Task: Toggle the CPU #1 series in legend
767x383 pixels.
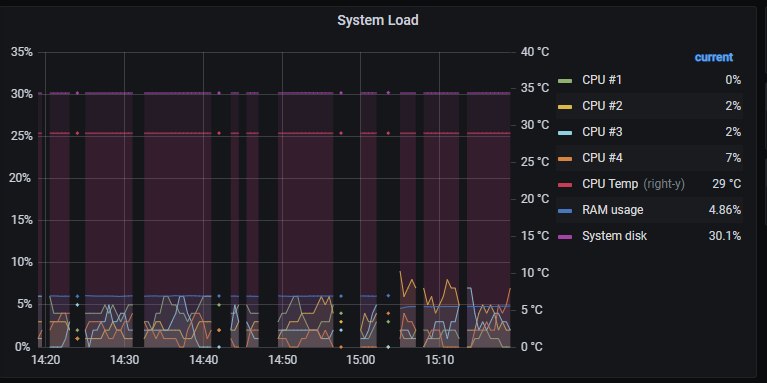Action: (602, 80)
